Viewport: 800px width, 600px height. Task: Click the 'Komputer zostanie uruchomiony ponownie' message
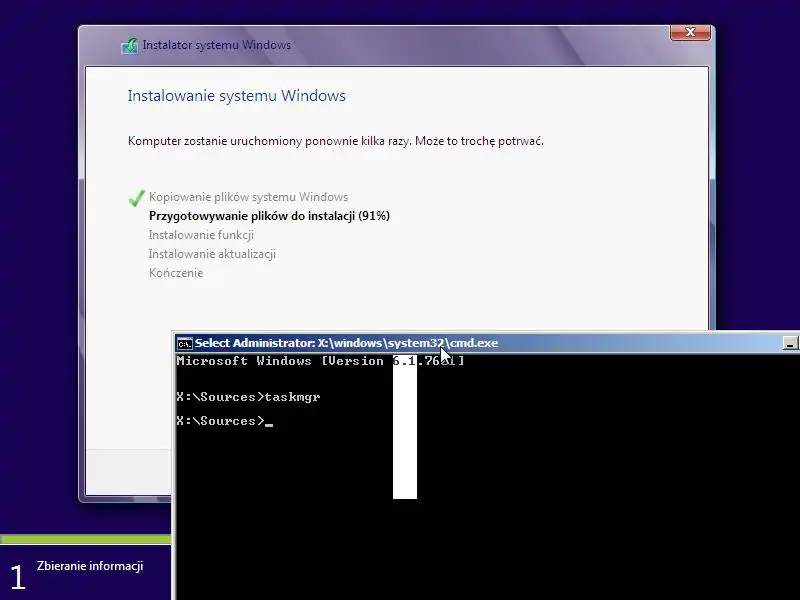pos(336,141)
